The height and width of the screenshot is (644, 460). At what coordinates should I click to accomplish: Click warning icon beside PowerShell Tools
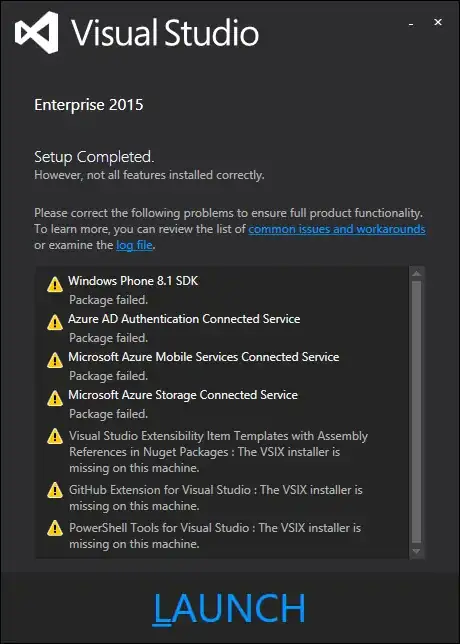click(55, 528)
